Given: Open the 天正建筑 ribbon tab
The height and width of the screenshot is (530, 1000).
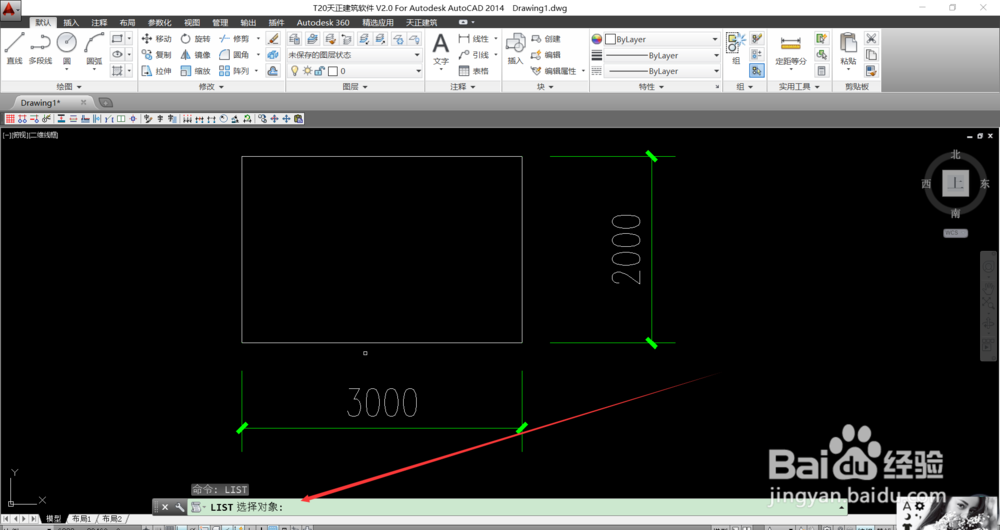Looking at the screenshot, I should (422, 22).
